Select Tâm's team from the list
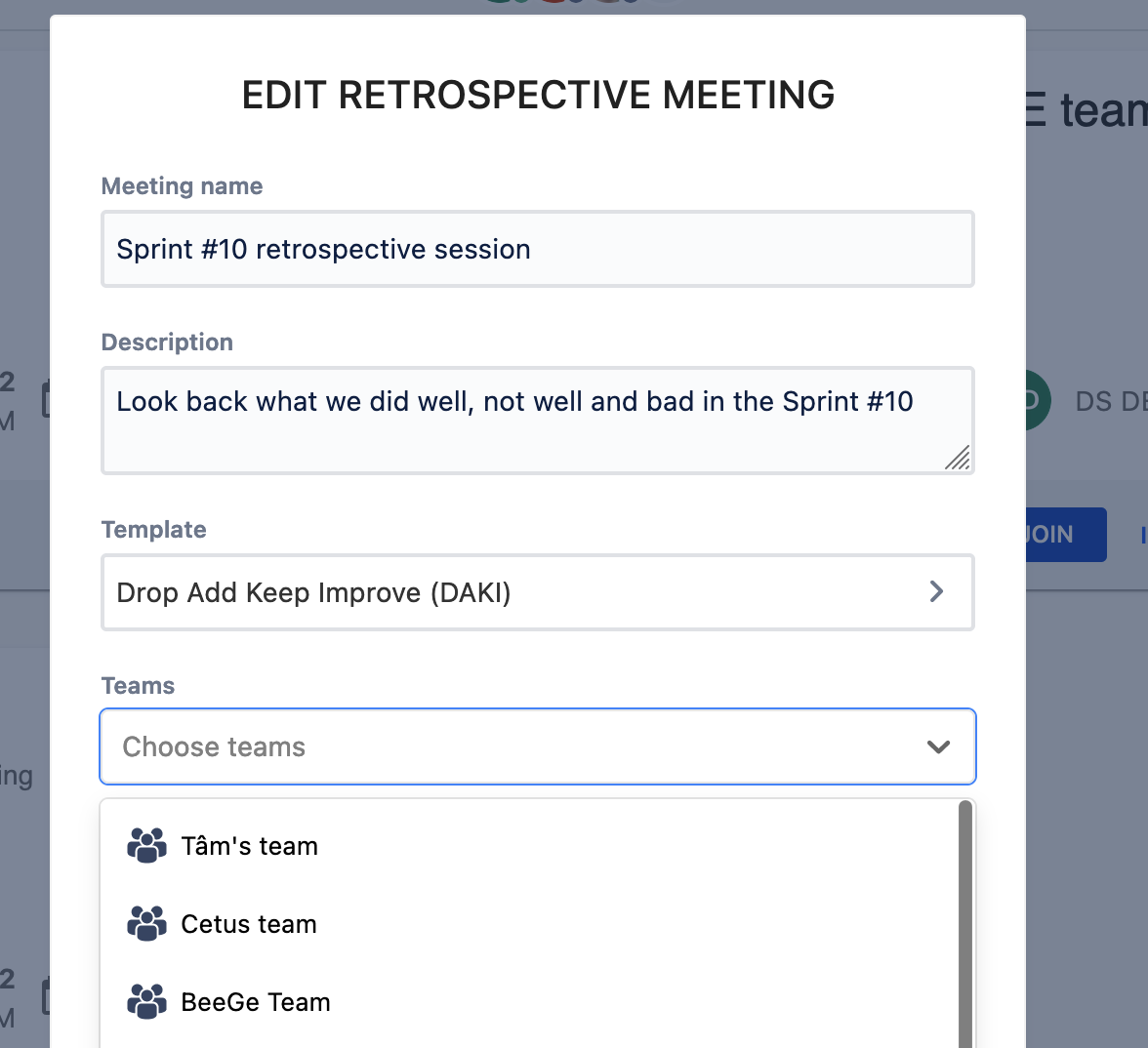The width and height of the screenshot is (1148, 1048). click(x=249, y=846)
